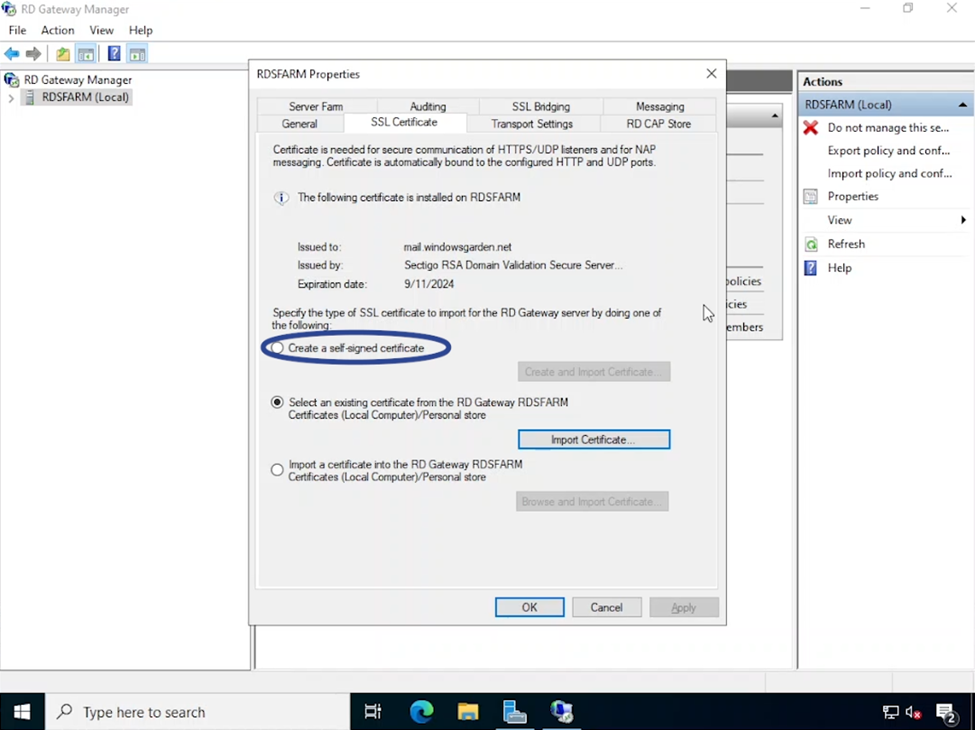The image size is (975, 730).
Task: Click the Import Certificate button
Action: click(594, 439)
